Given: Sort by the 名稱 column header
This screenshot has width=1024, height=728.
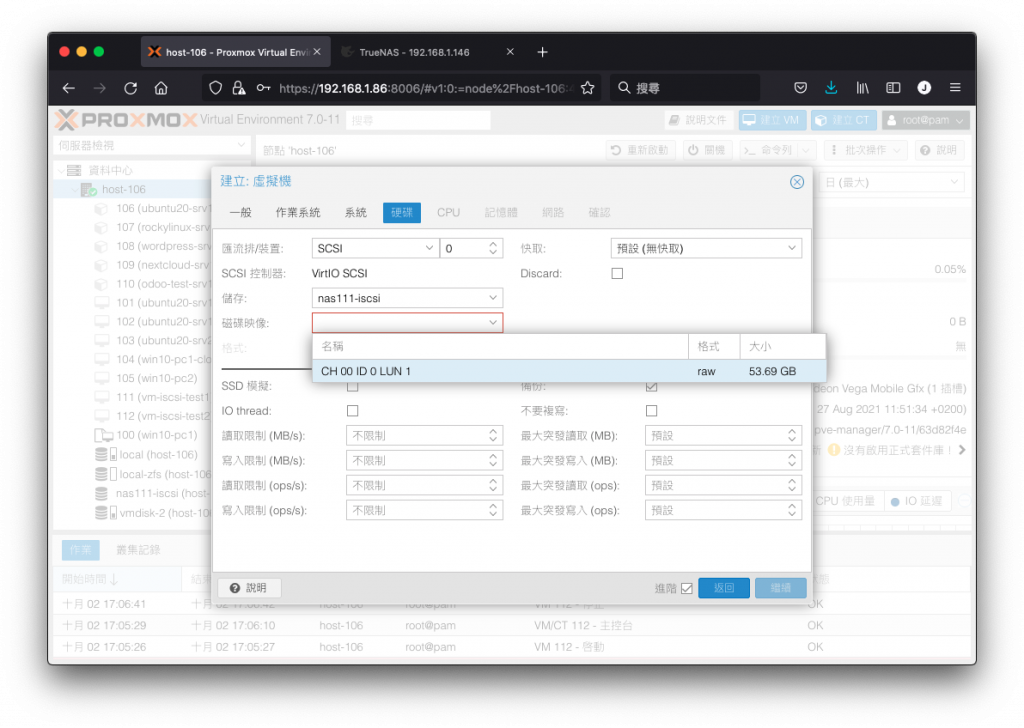Looking at the screenshot, I should pyautogui.click(x=500, y=347).
